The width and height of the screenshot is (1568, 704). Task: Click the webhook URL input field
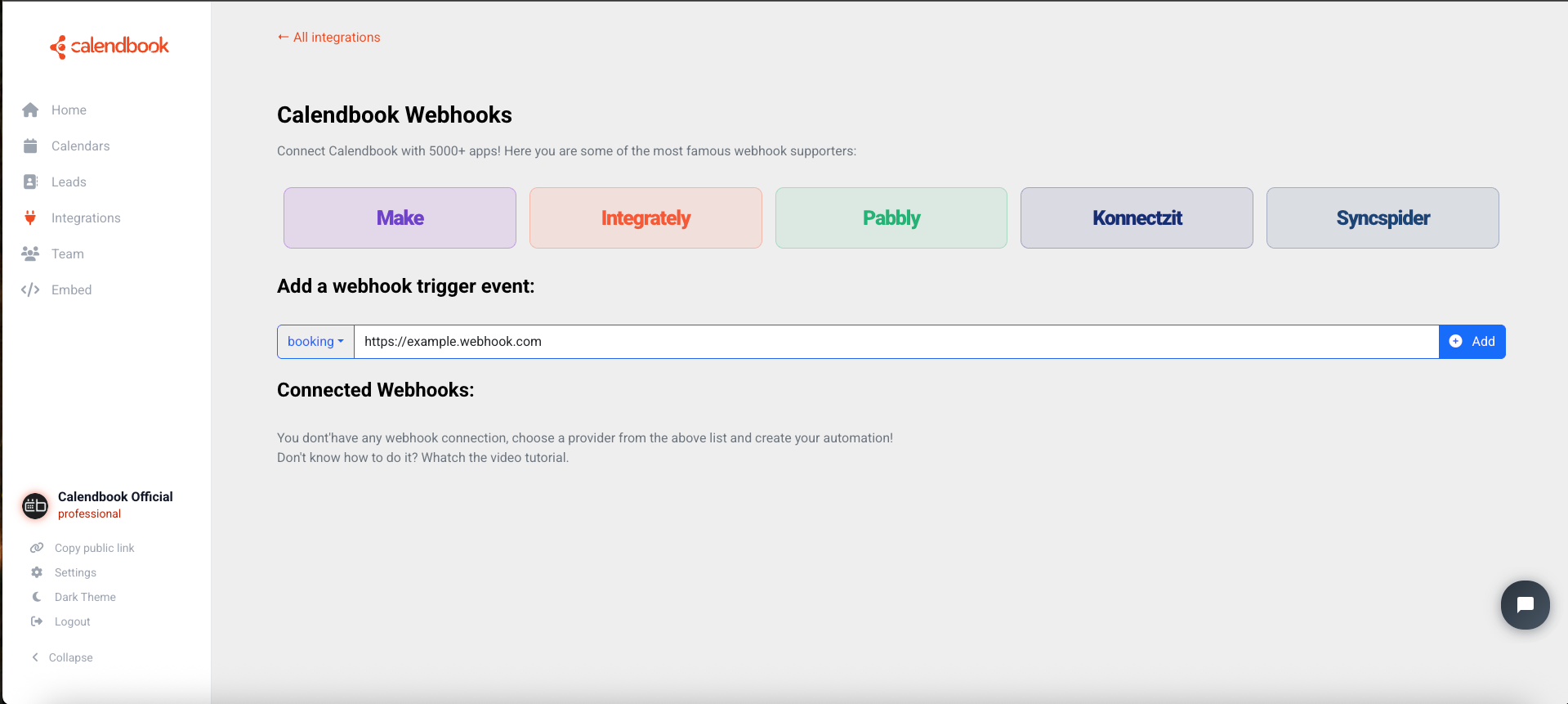(896, 342)
